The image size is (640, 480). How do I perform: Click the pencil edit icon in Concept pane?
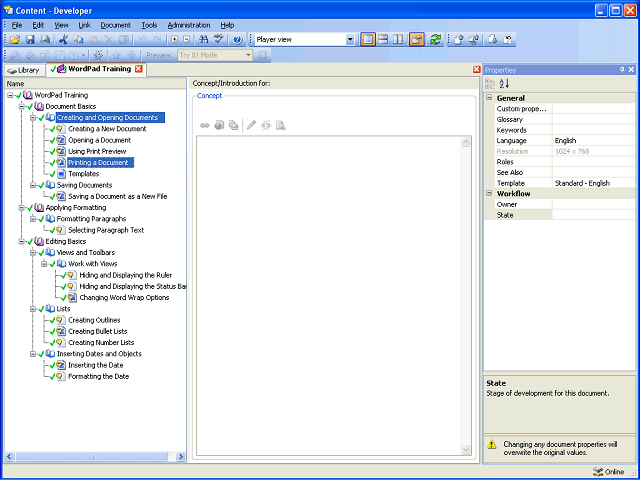(251, 125)
